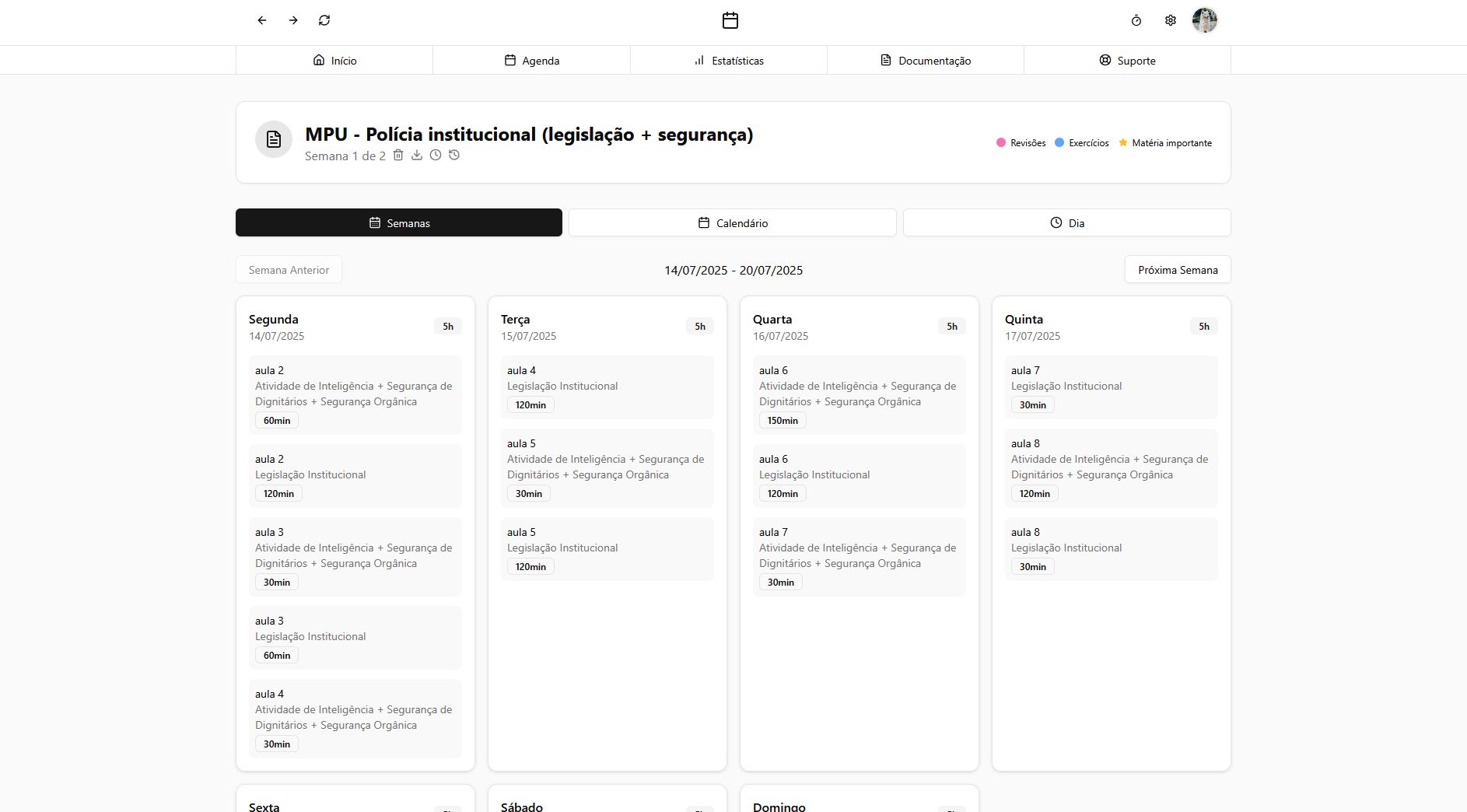This screenshot has width=1467, height=812.
Task: Open Segunda aula 4 Atividade de Inteligência card
Action: click(x=355, y=719)
